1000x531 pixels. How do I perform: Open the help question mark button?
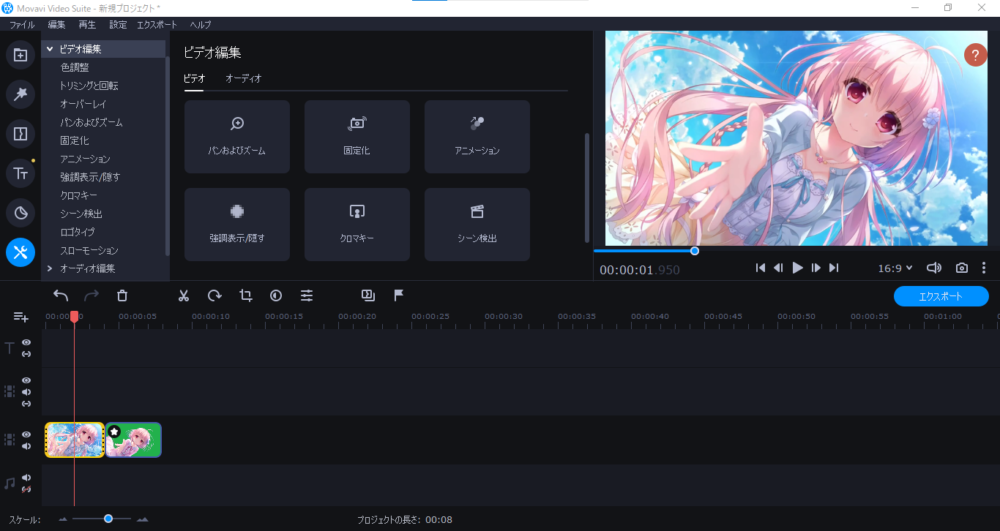[x=975, y=55]
